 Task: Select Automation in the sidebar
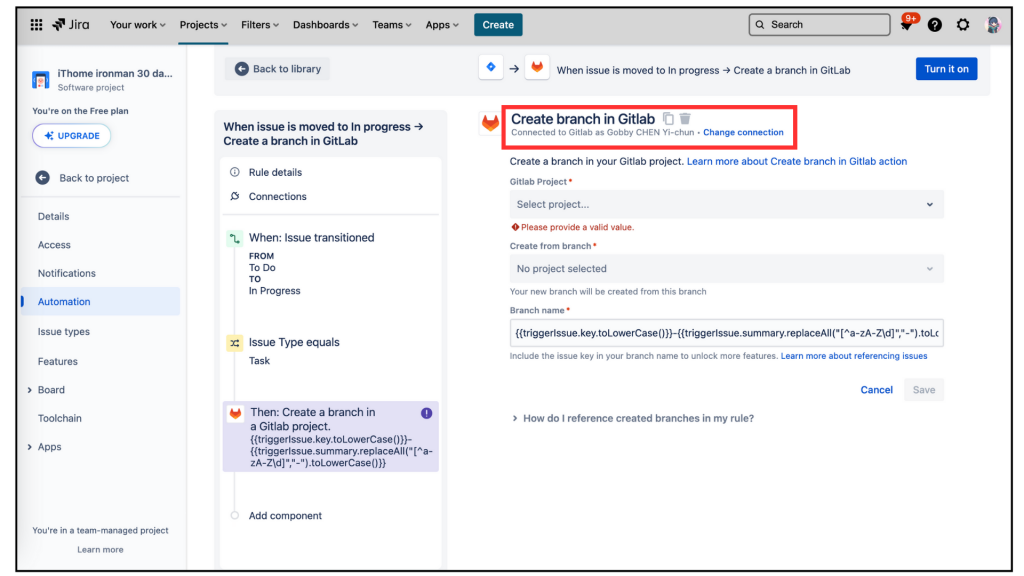click(101, 301)
